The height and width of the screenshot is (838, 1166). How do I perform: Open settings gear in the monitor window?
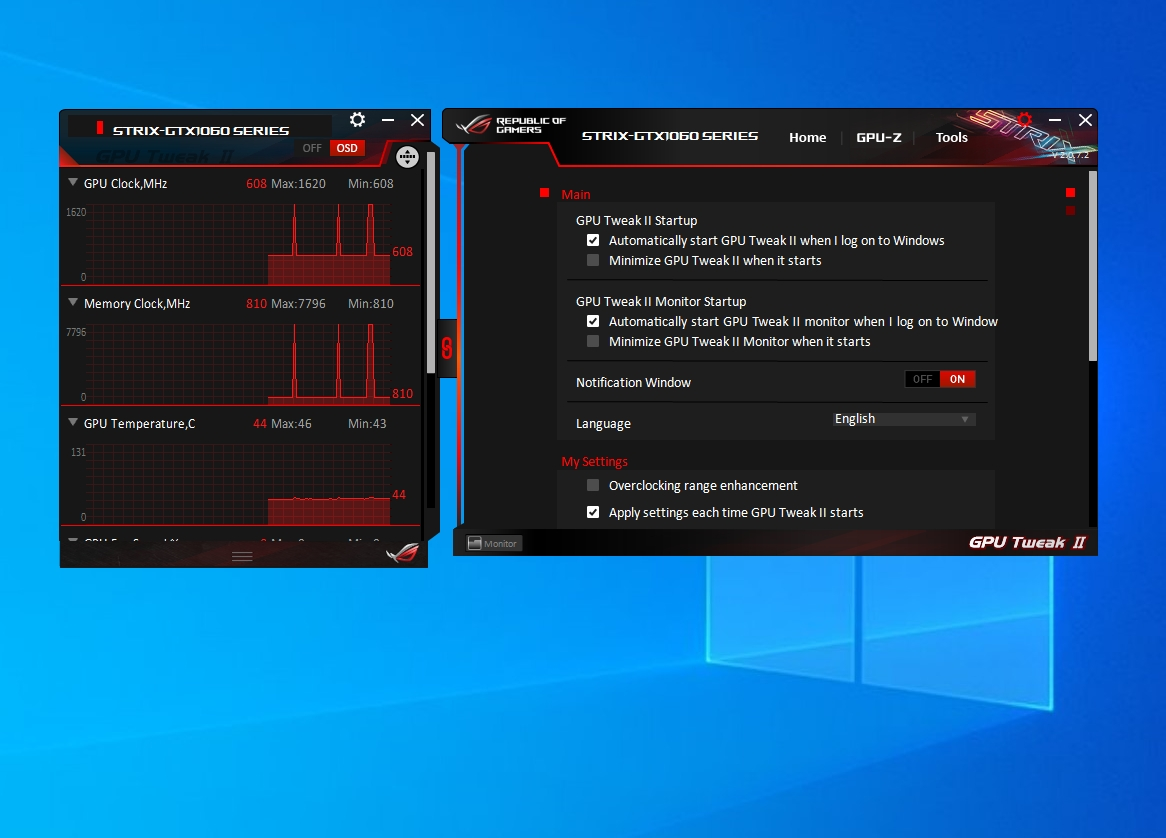(x=358, y=120)
